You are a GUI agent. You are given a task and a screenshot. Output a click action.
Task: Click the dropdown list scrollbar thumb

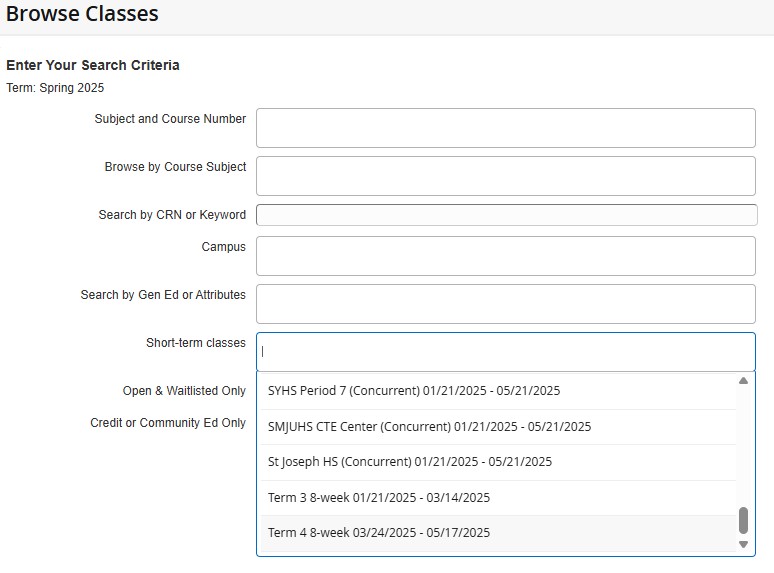[743, 520]
